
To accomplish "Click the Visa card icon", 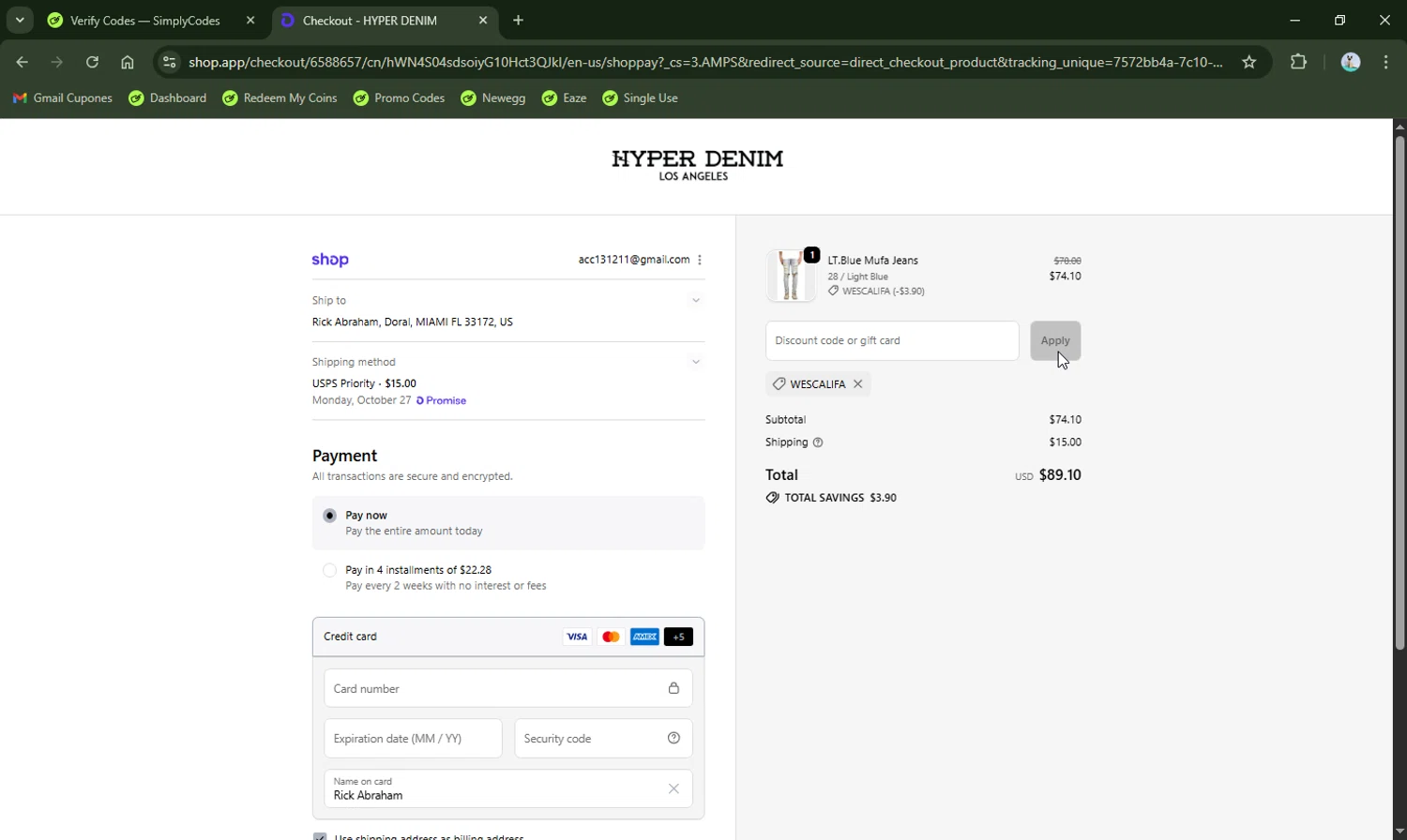I will tap(577, 637).
